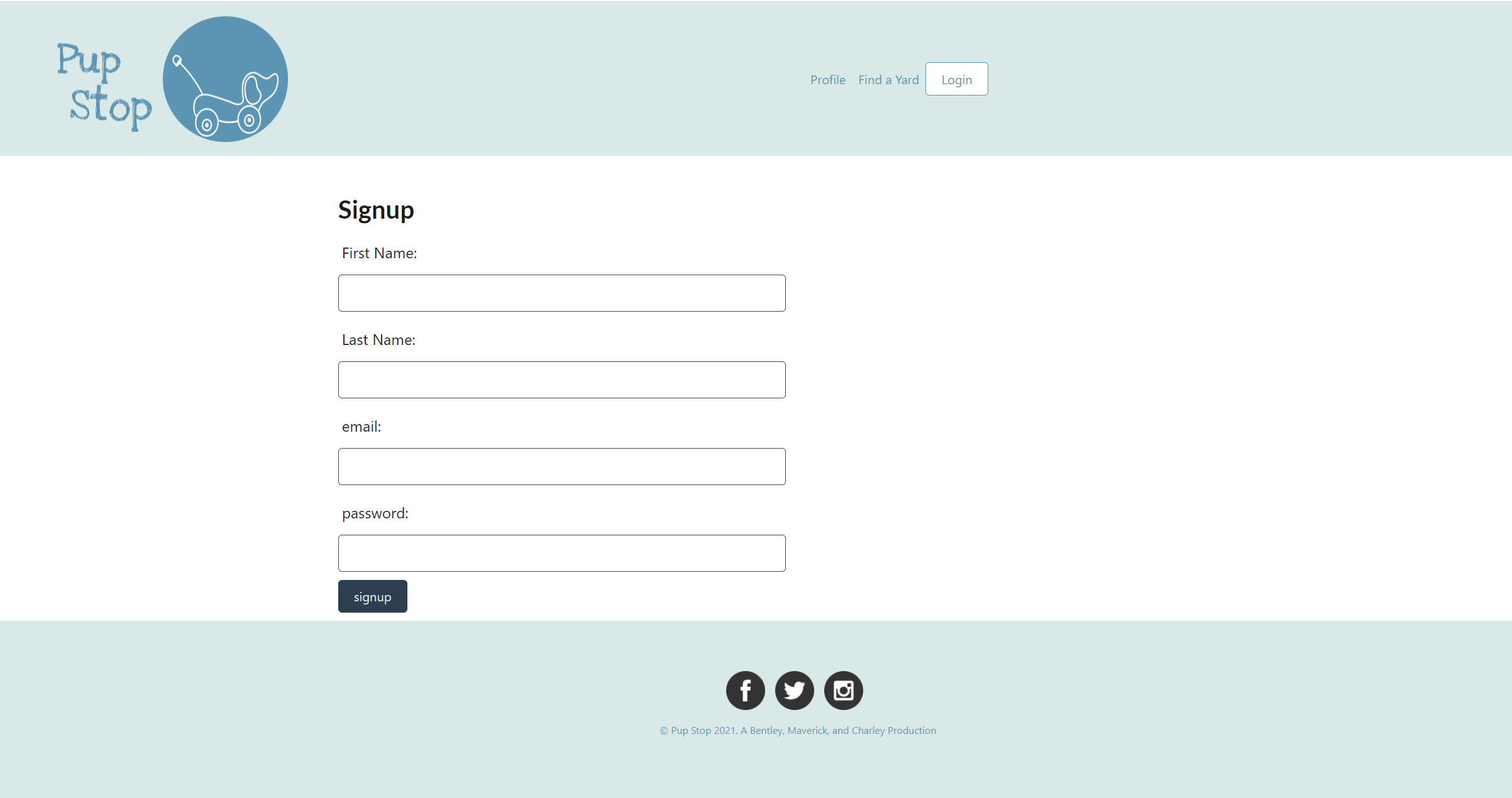The width and height of the screenshot is (1512, 798).
Task: Click the Login navbar button
Action: [955, 79]
